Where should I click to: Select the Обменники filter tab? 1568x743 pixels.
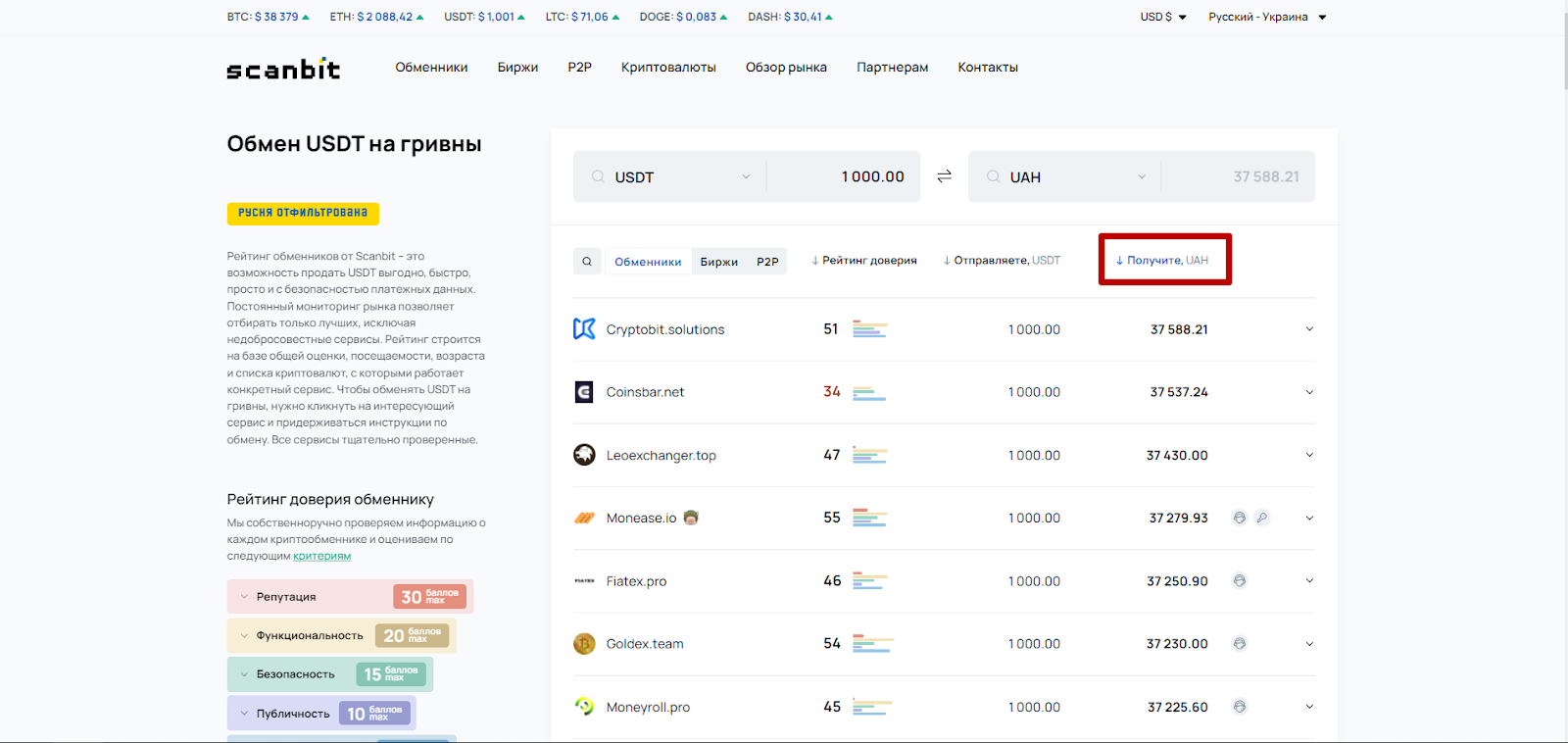648,262
